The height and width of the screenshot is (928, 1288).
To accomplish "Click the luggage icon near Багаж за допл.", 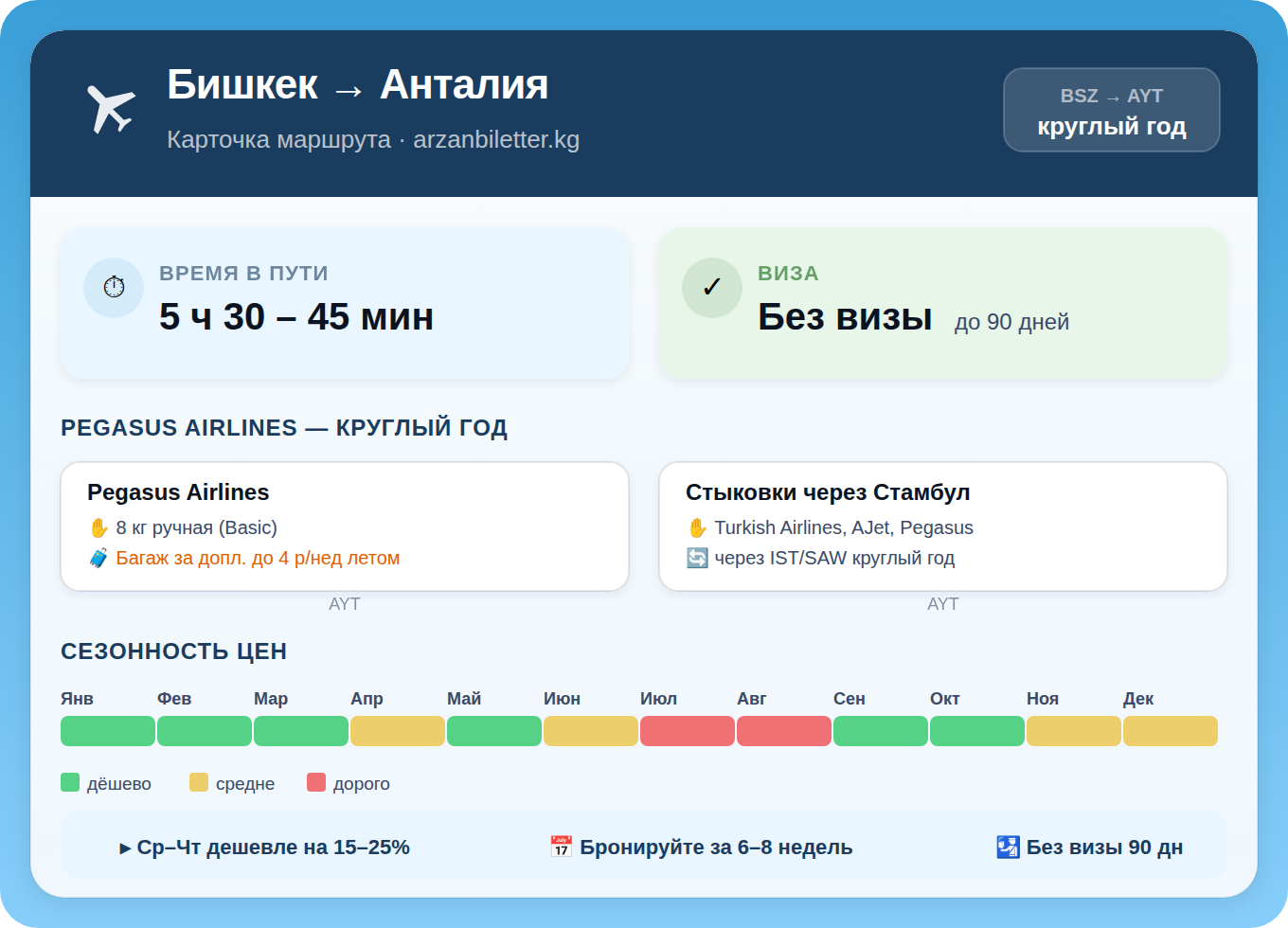I will (x=97, y=558).
